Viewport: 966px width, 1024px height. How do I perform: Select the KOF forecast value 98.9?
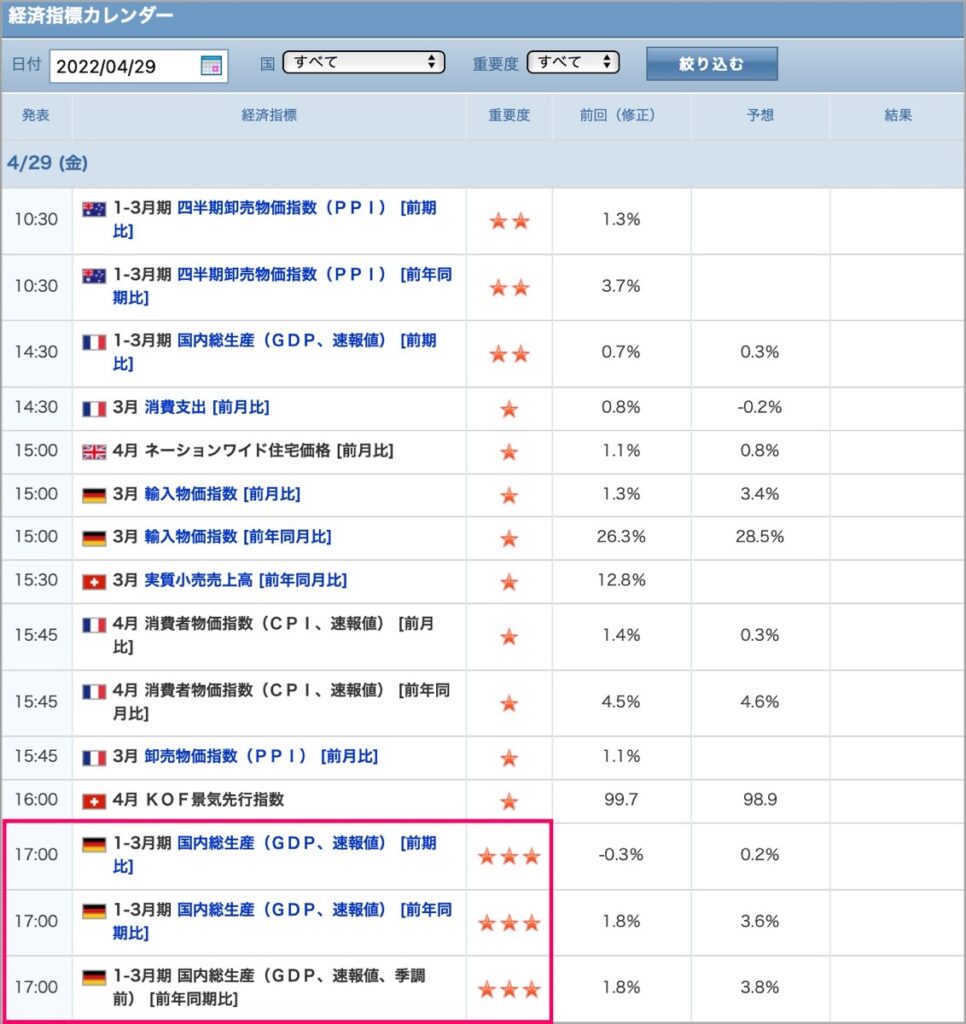point(760,799)
